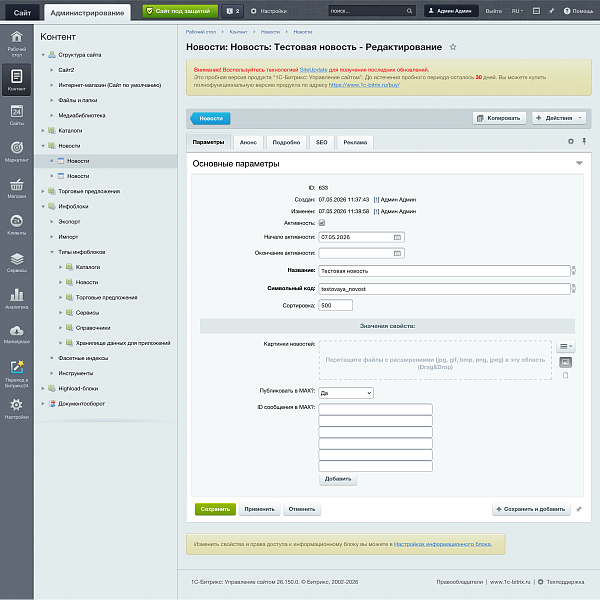The image size is (600, 600).
Task: Expand the Документооборот tree node
Action: click(43, 404)
